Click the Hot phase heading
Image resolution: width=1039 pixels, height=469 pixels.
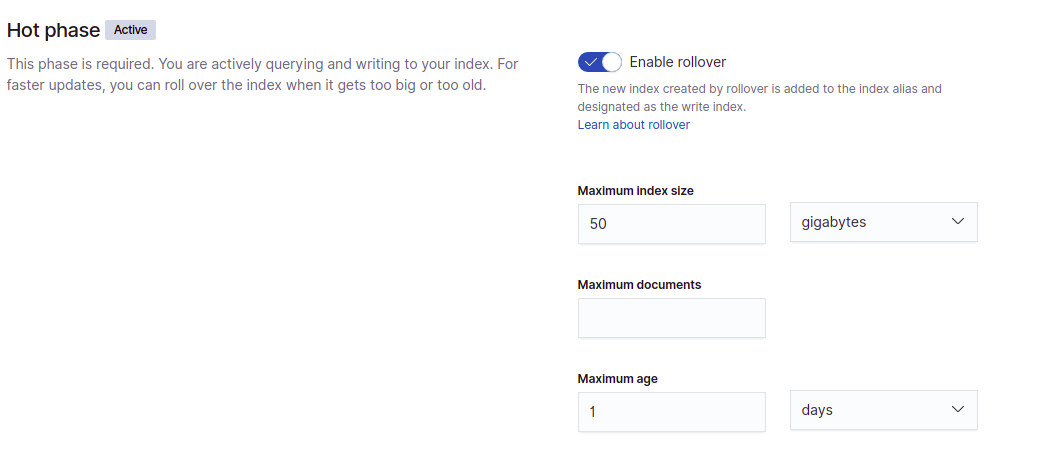coord(53,30)
